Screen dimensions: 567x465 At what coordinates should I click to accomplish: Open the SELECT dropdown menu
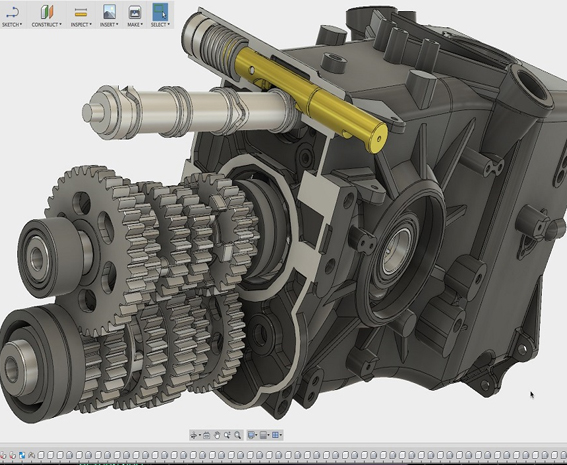point(160,25)
